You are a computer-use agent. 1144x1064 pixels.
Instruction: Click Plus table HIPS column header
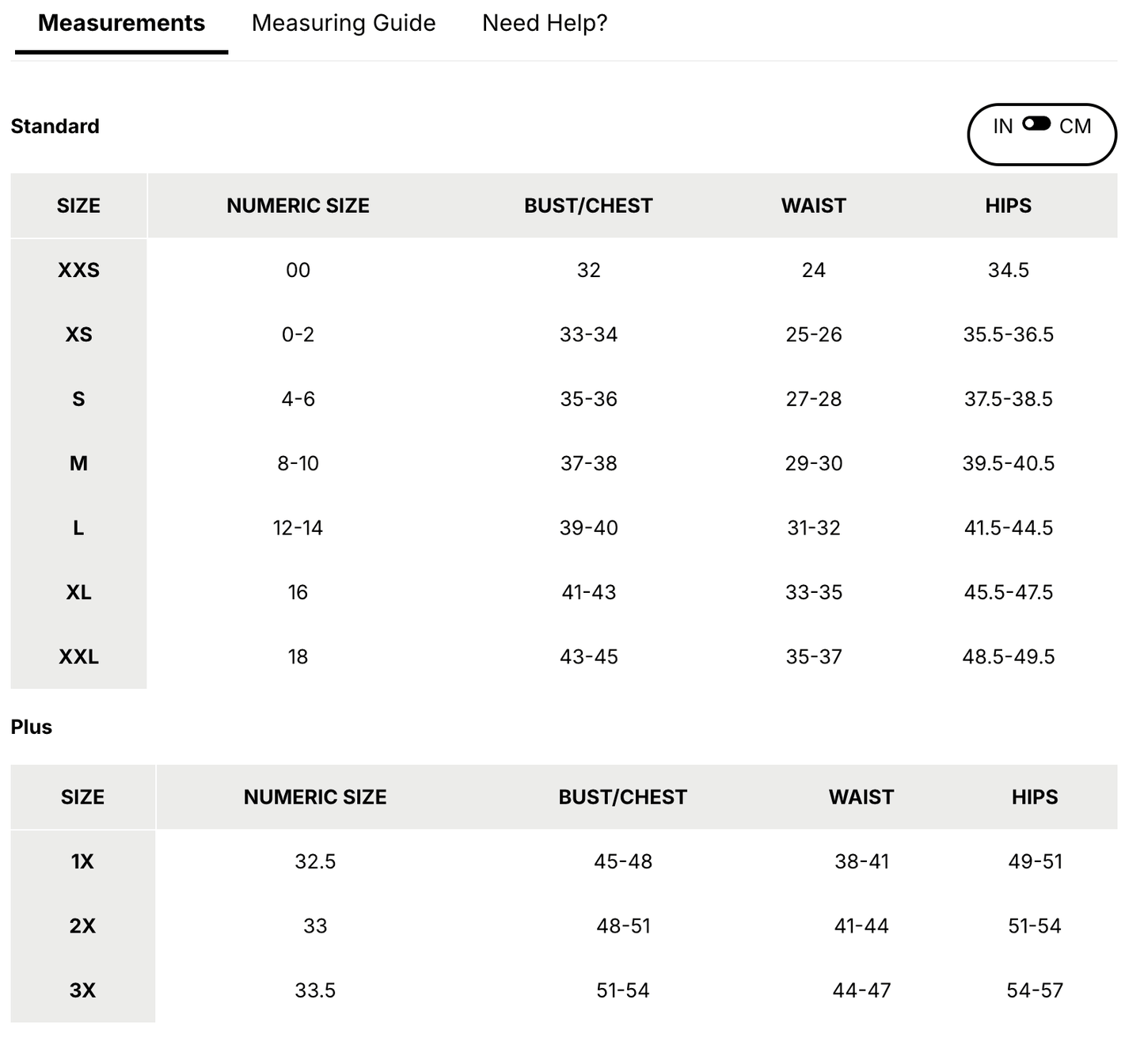[1035, 797]
